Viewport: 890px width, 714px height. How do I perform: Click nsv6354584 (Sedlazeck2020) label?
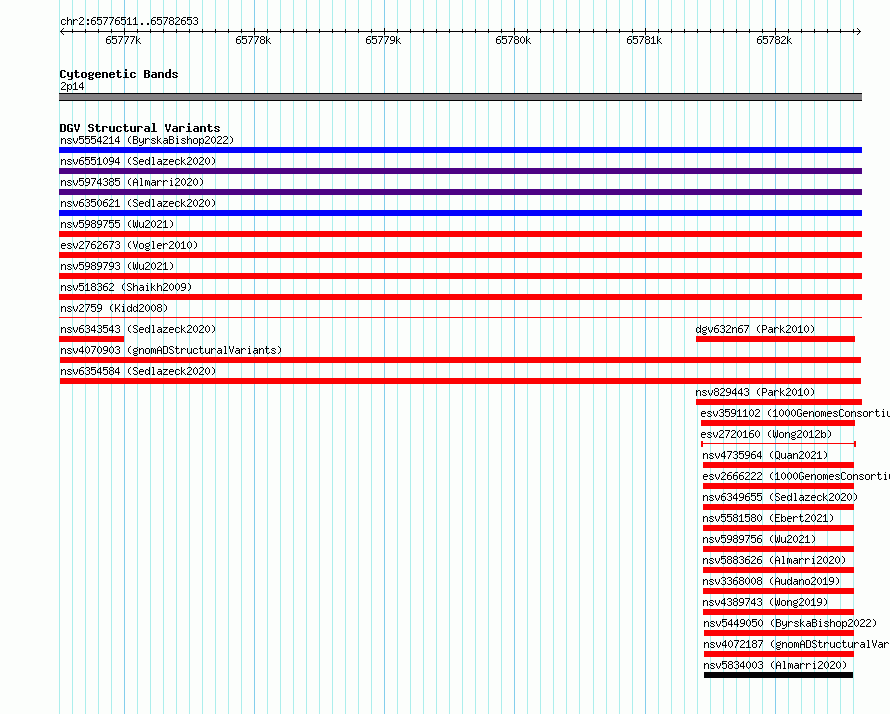click(138, 371)
